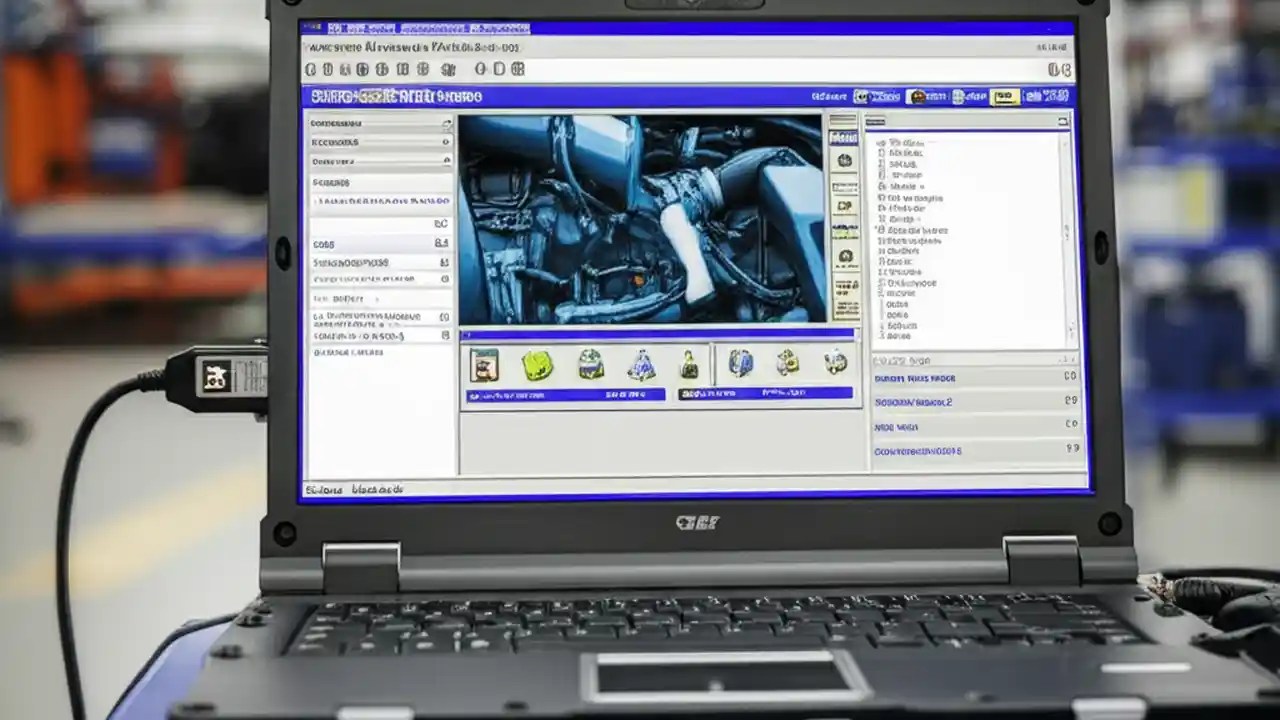The width and height of the screenshot is (1280, 720).
Task: Expand the first tree node in the right panel
Action: (x=880, y=140)
